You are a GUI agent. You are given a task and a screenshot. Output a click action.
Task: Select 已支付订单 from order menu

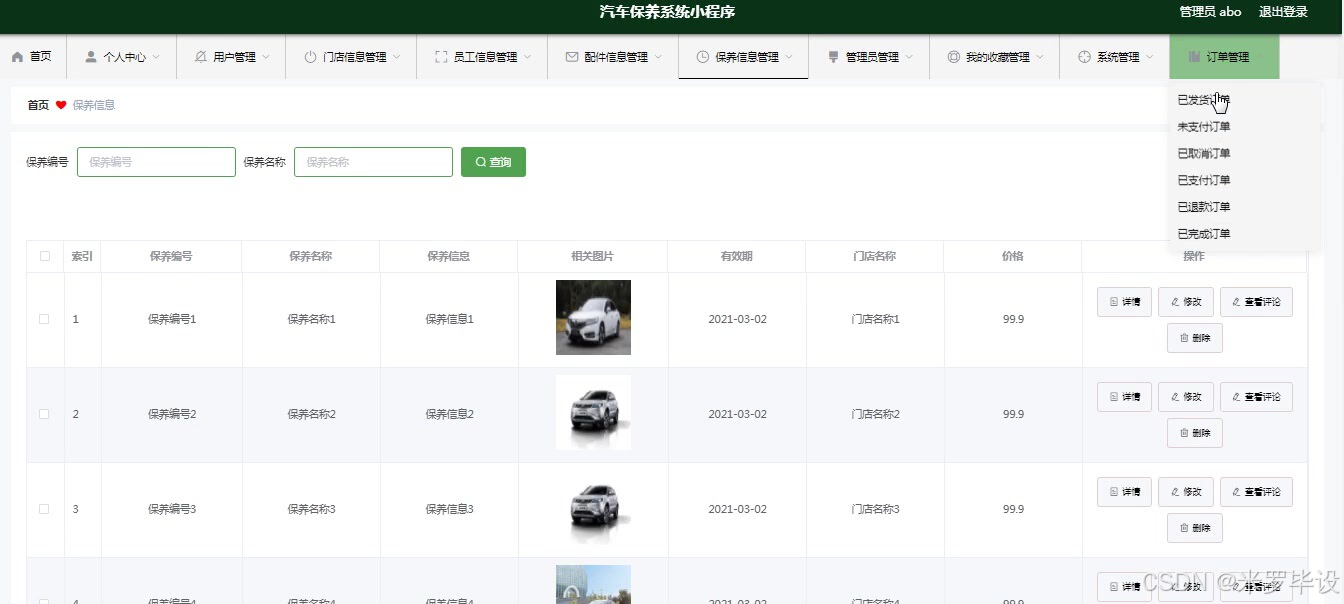pos(1204,180)
